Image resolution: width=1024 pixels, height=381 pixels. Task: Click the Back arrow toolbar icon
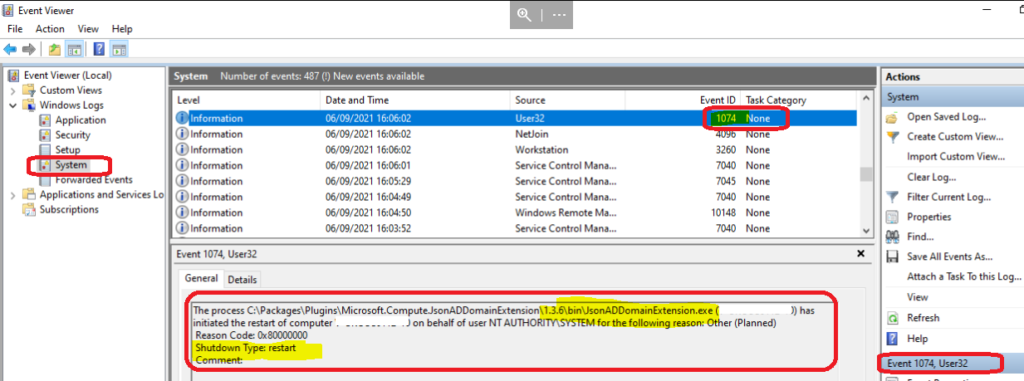[10, 49]
